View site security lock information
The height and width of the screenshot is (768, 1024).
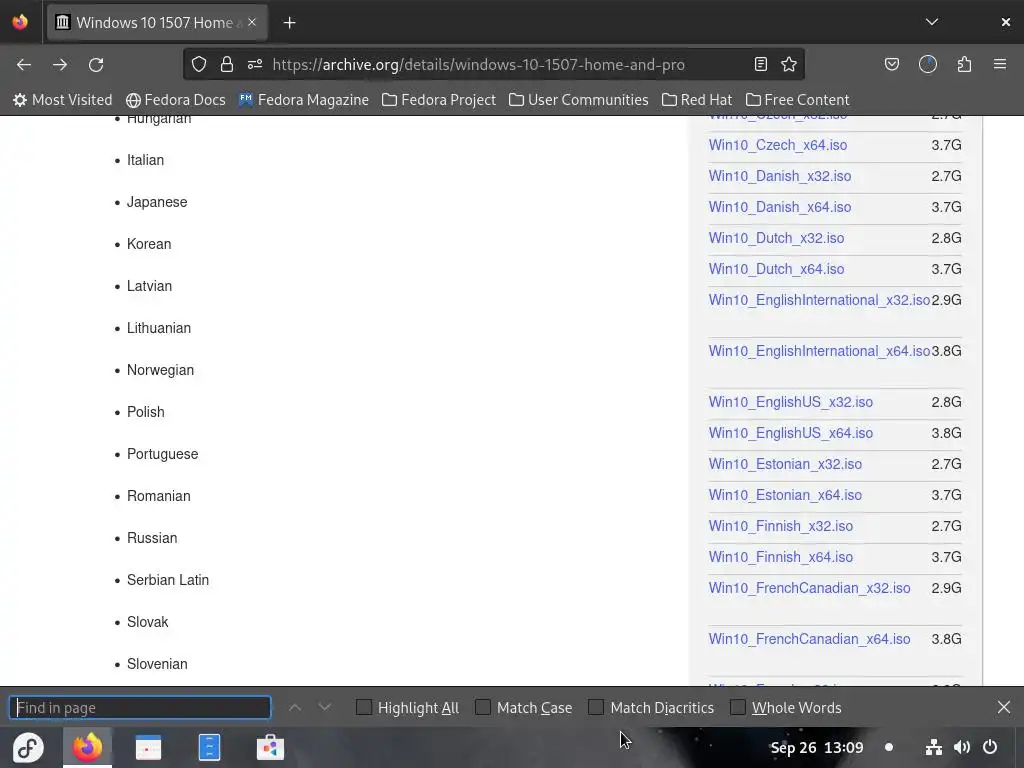227,64
